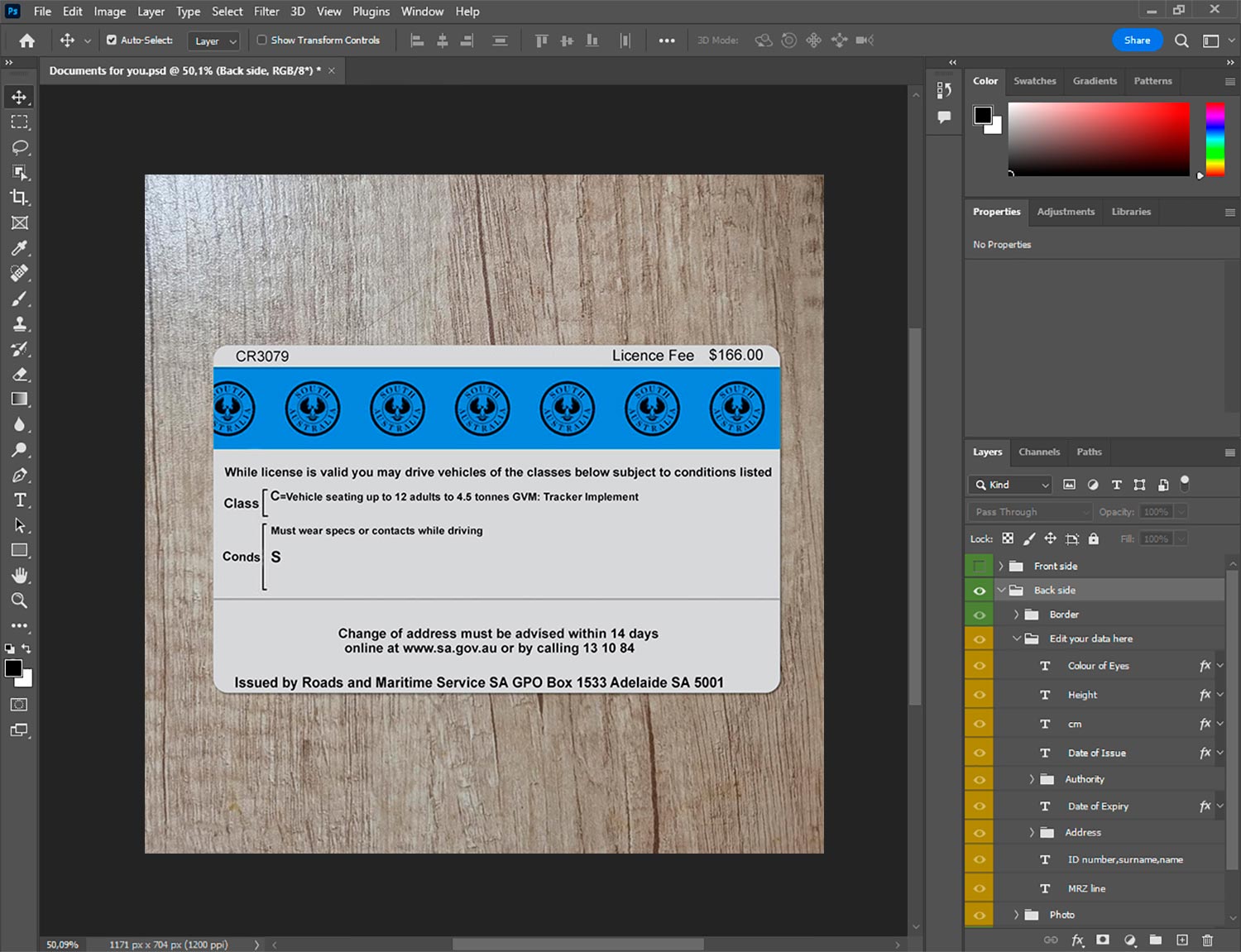Activate the Horizontal Type tool
The height and width of the screenshot is (952, 1241).
pos(20,500)
